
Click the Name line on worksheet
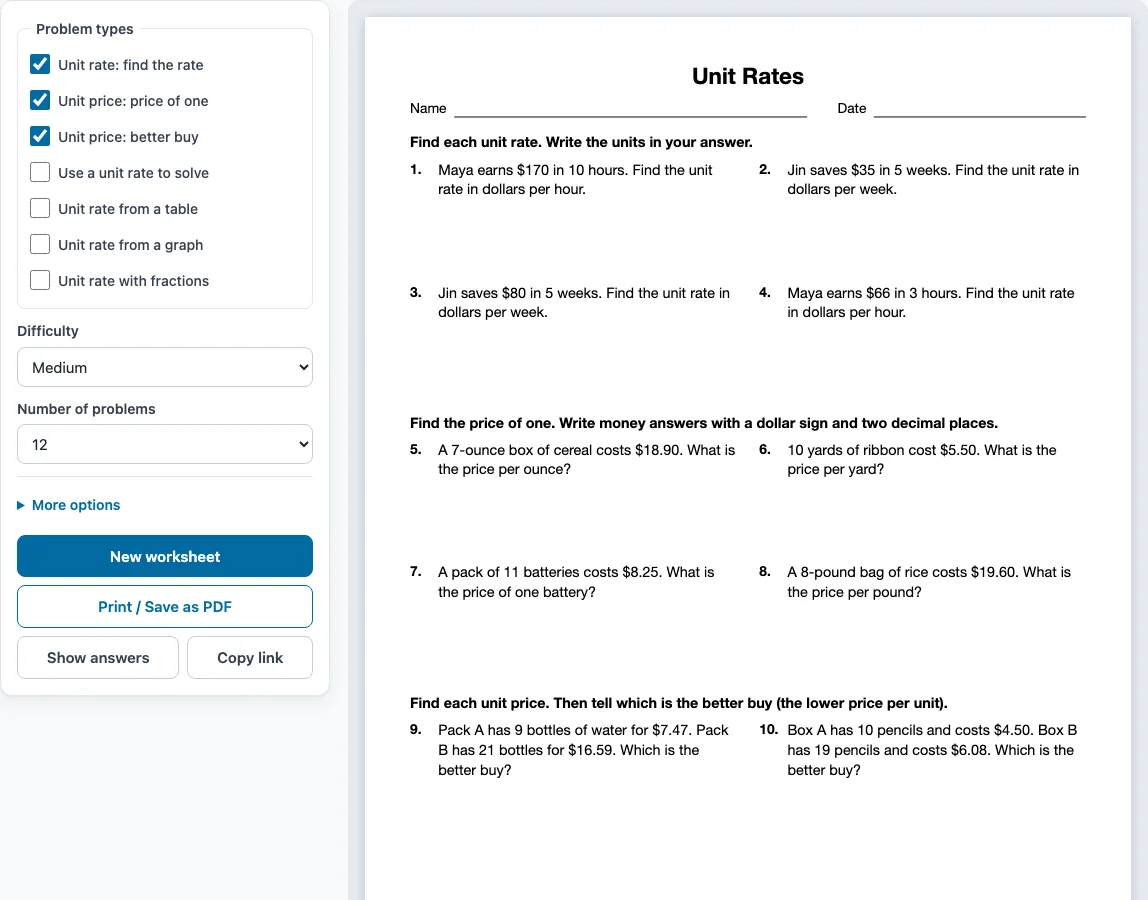click(630, 110)
